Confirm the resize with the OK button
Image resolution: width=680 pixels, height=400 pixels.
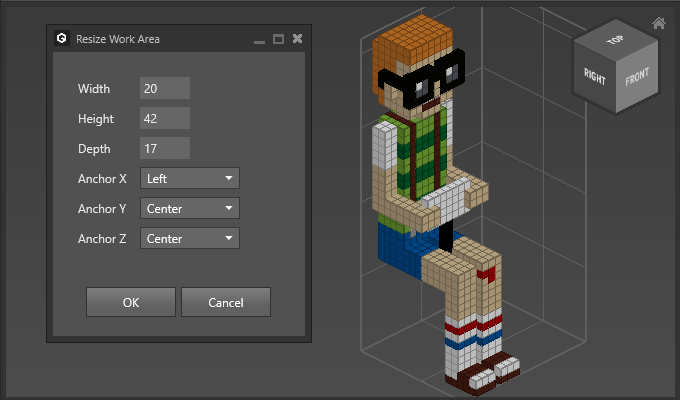(x=131, y=302)
